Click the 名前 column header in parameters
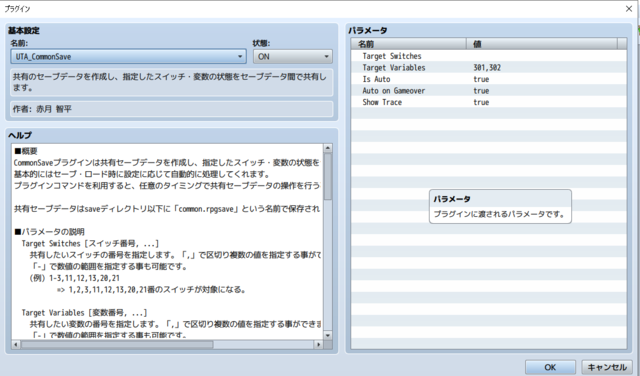This screenshot has width=640, height=376. 409,44
